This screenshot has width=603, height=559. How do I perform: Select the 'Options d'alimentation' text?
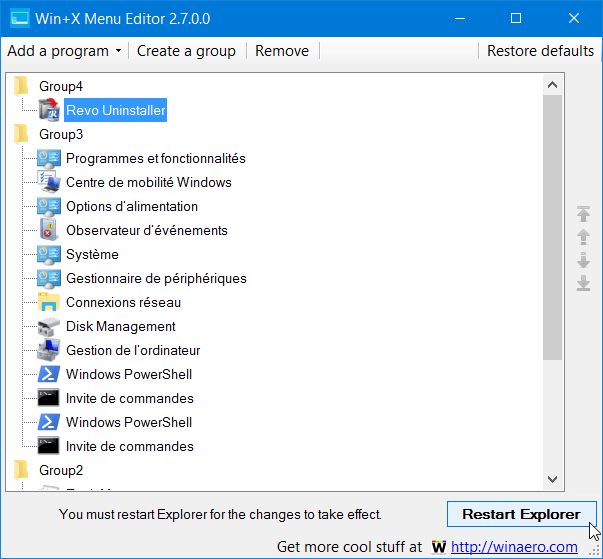132,206
